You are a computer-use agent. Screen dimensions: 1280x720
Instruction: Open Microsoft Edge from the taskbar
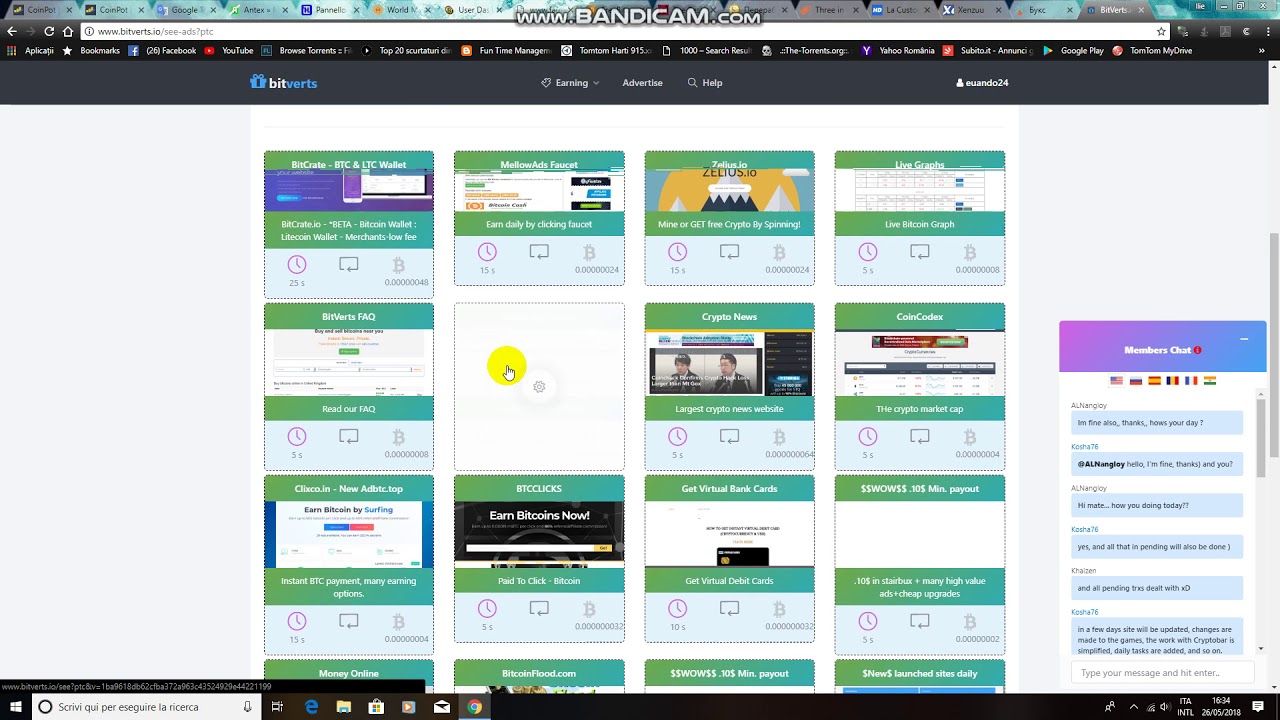pyautogui.click(x=311, y=707)
